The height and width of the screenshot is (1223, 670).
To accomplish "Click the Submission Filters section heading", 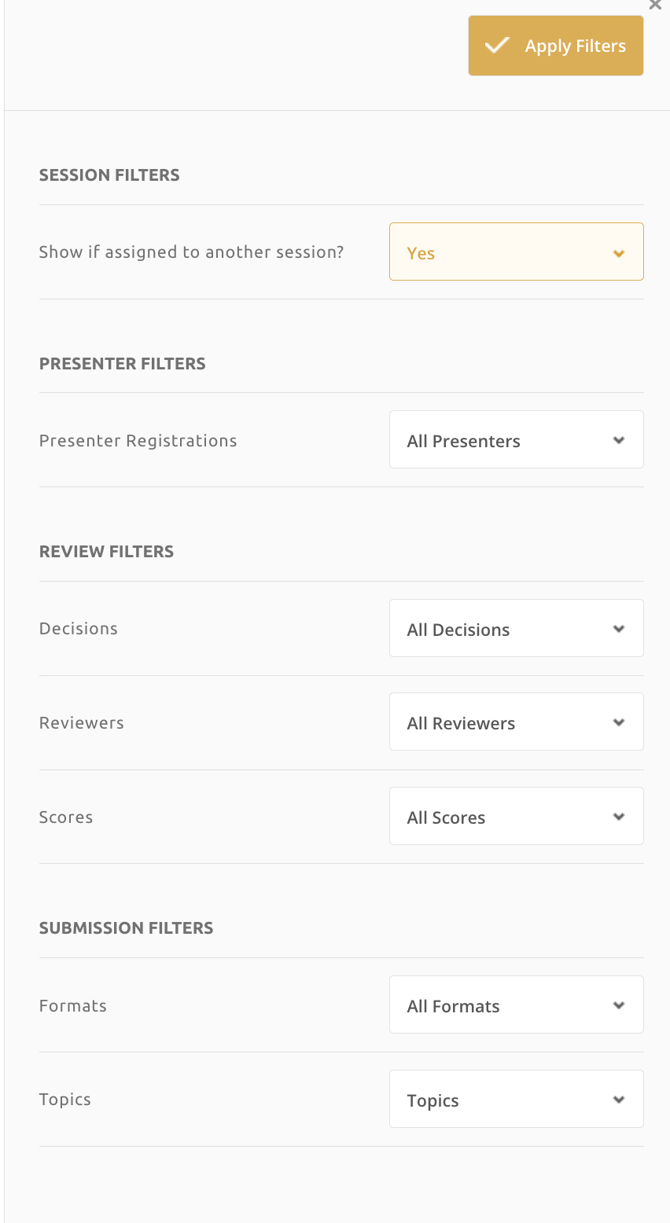I will (x=126, y=928).
